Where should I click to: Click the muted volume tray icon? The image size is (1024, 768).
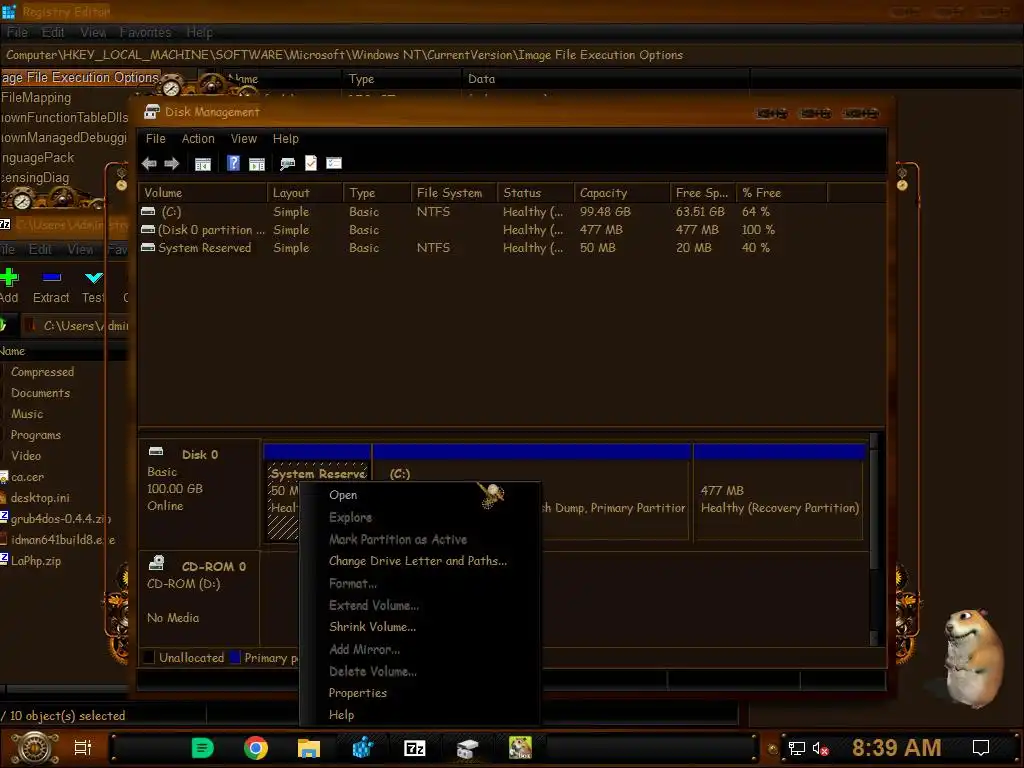[820, 748]
